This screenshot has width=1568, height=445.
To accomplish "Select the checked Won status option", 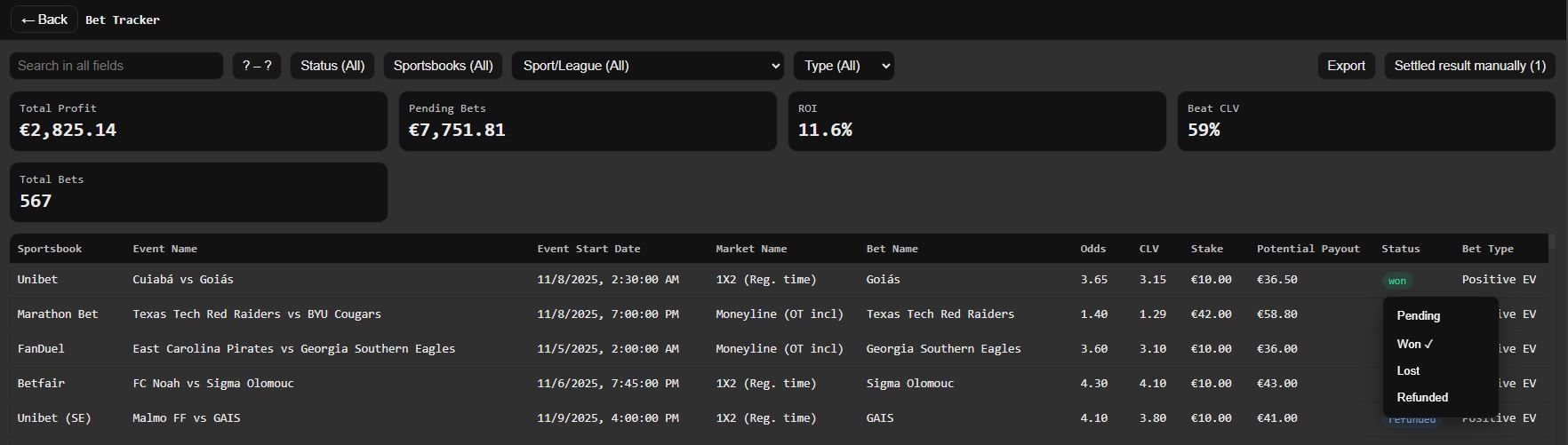I will pyautogui.click(x=1415, y=344).
